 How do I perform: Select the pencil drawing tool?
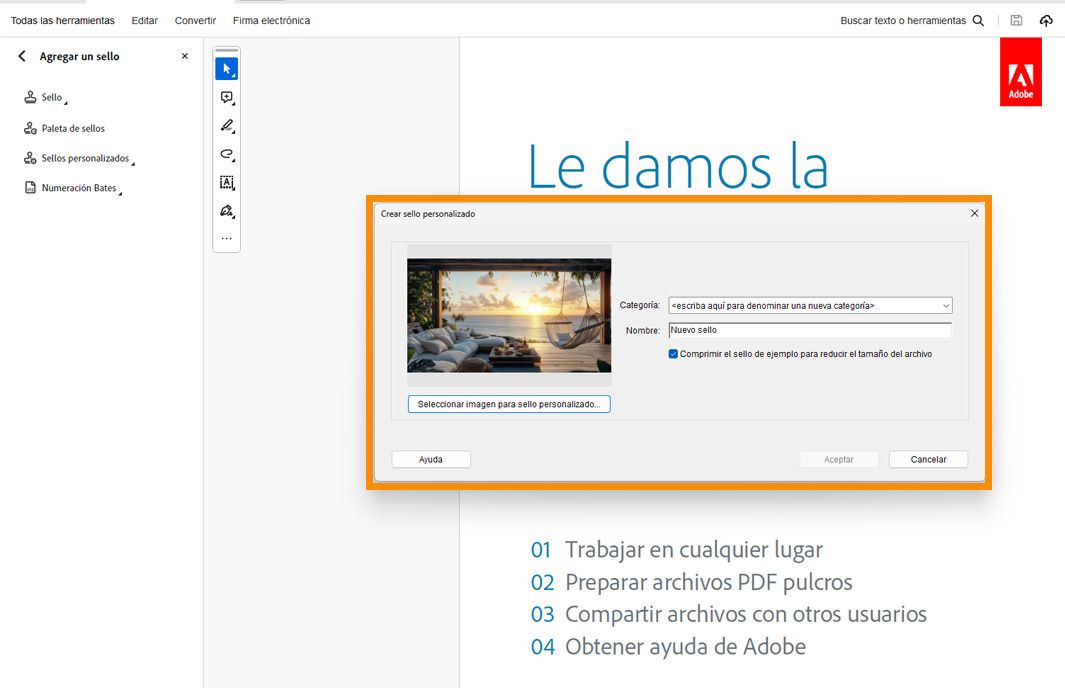click(x=226, y=125)
